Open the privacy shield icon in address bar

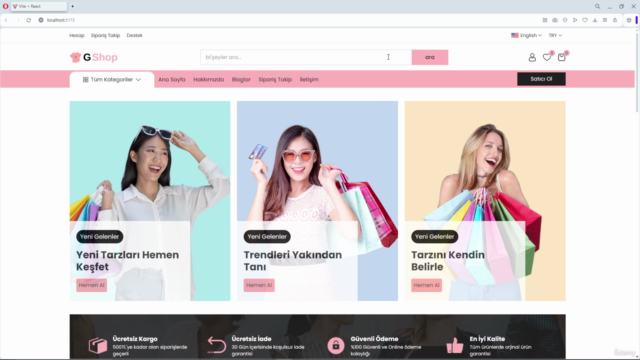coord(565,20)
